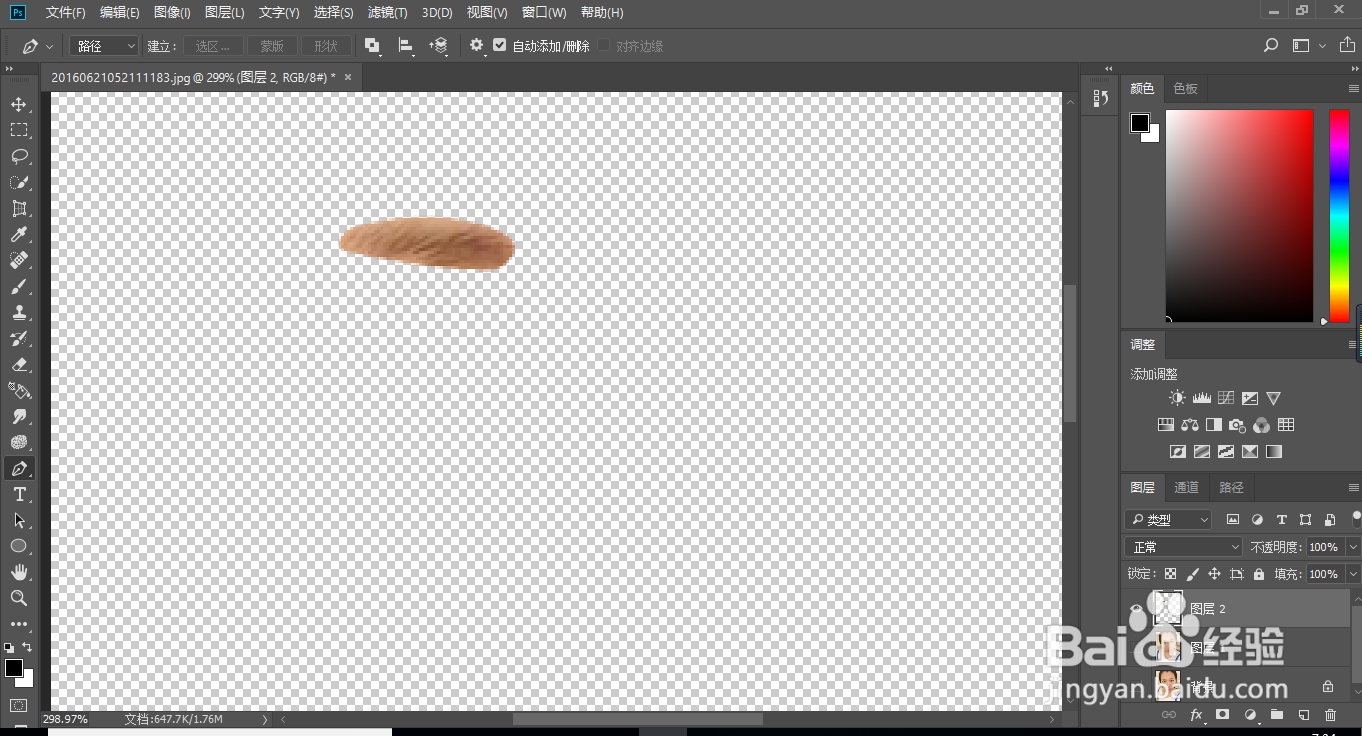Select the Horizontal Type tool
This screenshot has height=736, width=1362.
(18, 495)
